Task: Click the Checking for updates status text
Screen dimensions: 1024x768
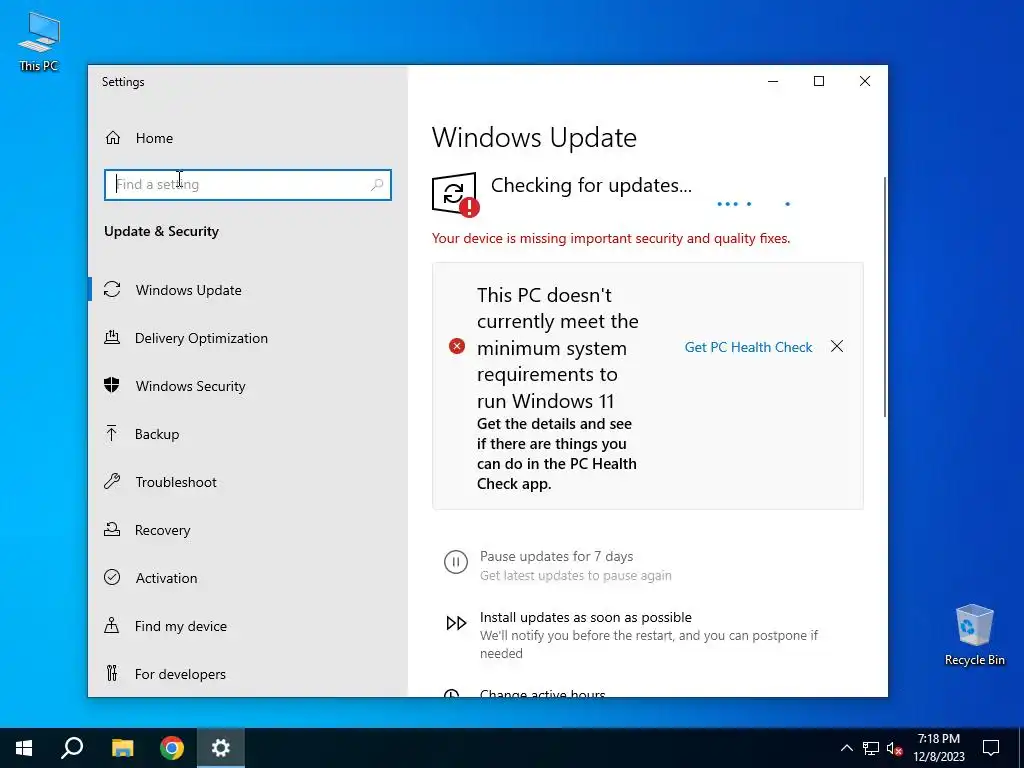Action: (591, 185)
